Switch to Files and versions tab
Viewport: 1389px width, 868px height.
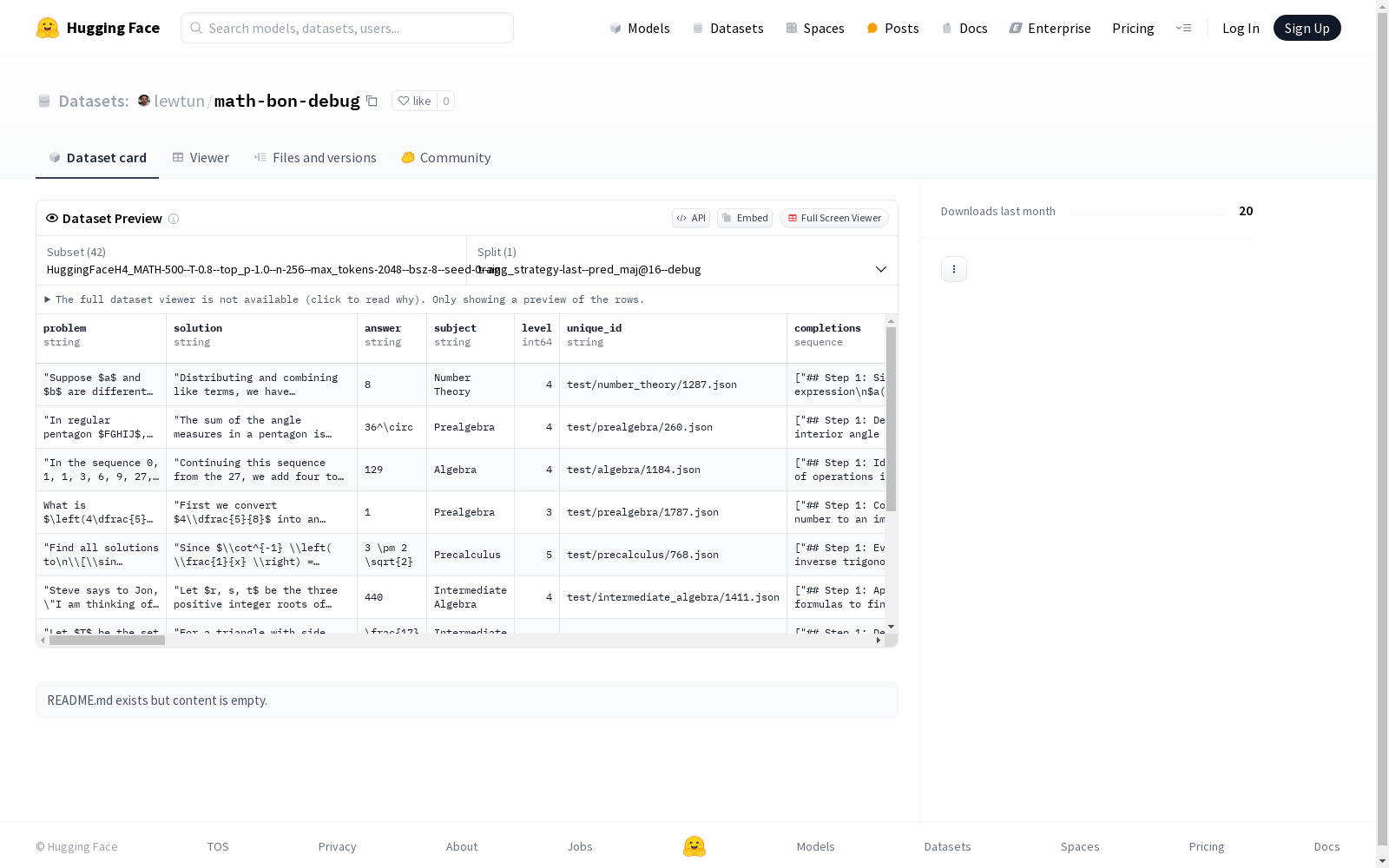coord(315,157)
